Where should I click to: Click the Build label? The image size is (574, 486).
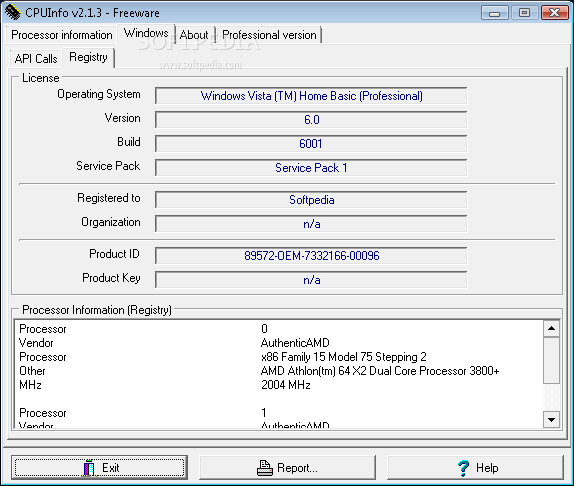(x=129, y=142)
